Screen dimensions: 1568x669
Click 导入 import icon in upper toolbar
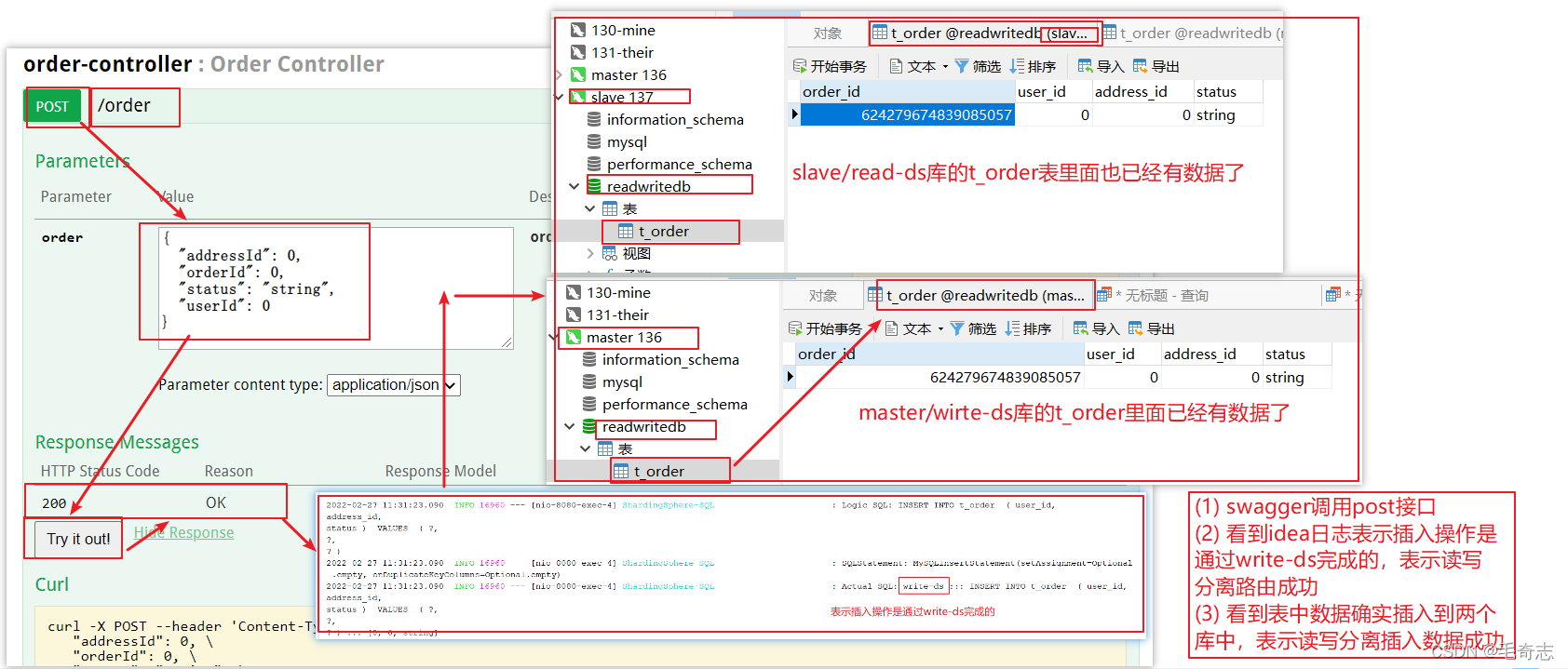pyautogui.click(x=1085, y=66)
